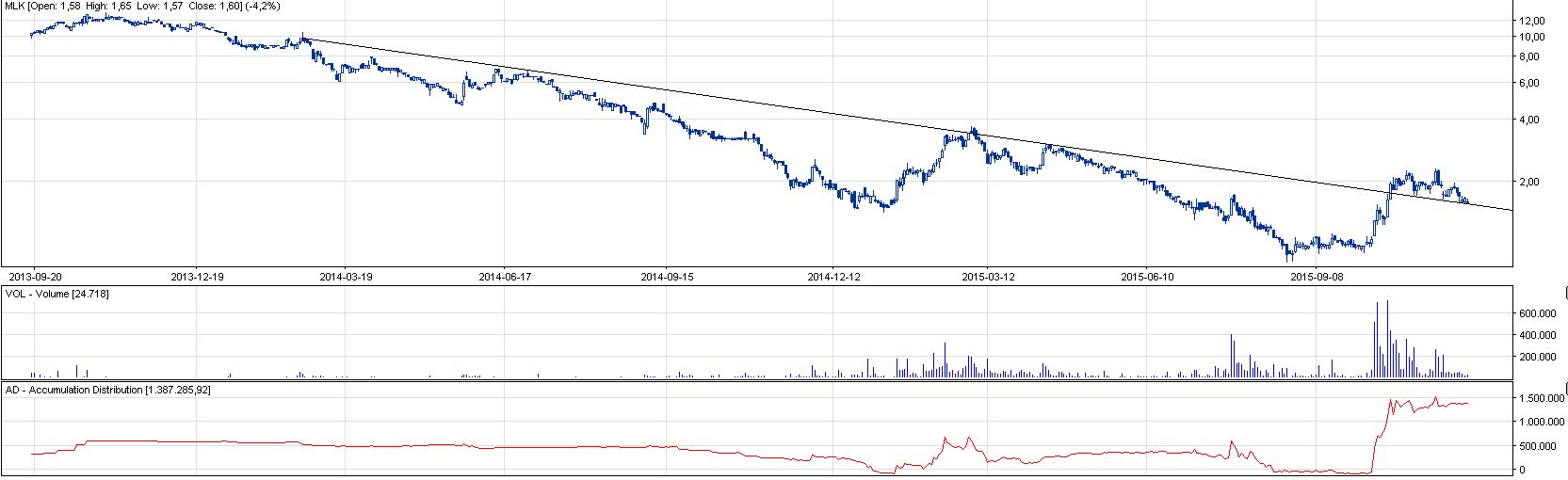
Task: Click the 2015-06-10 date axis label
Action: click(x=1147, y=277)
